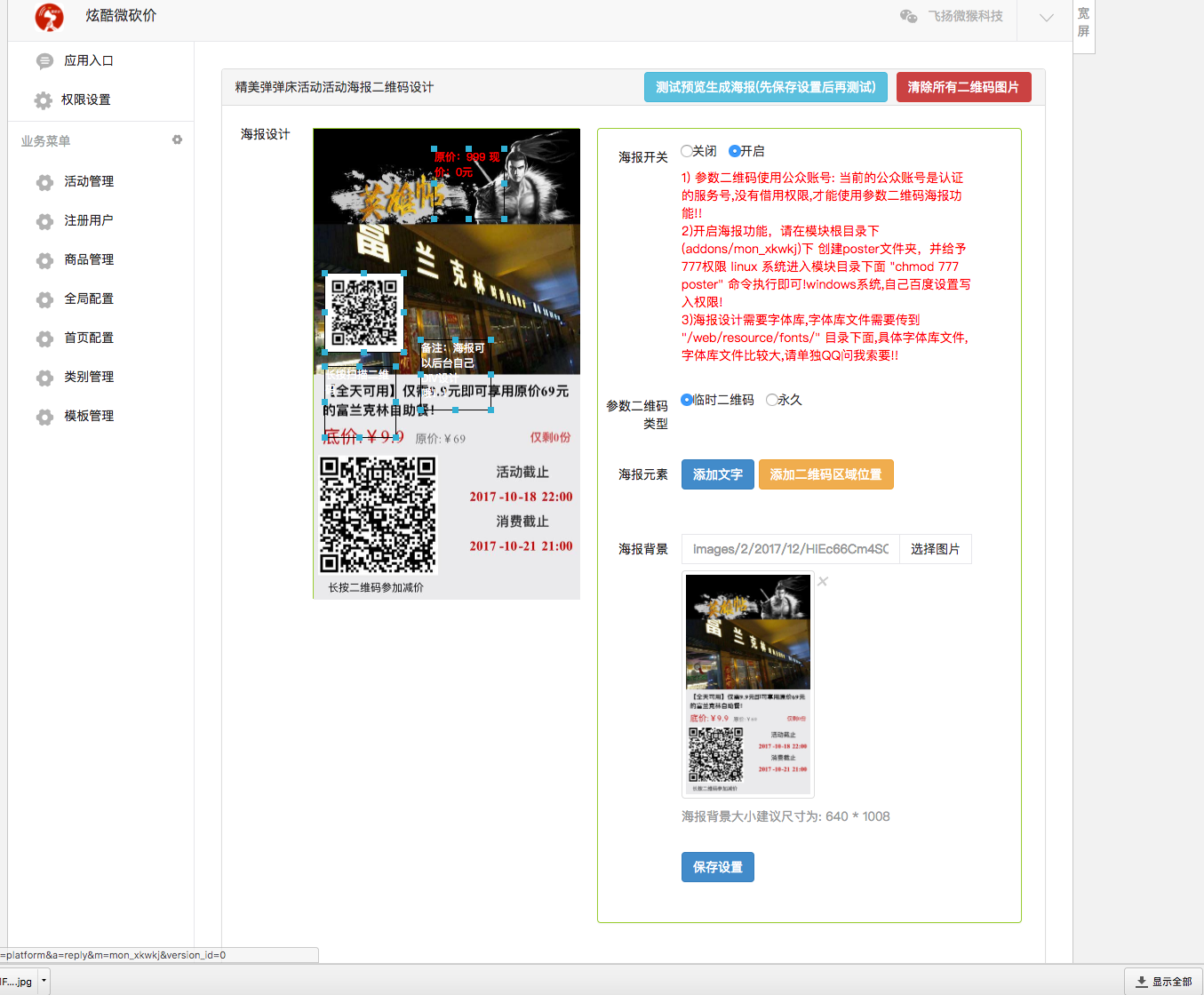The width and height of the screenshot is (1204, 995).
Task: Click 清除所有二维码图片 button
Action: [x=964, y=87]
